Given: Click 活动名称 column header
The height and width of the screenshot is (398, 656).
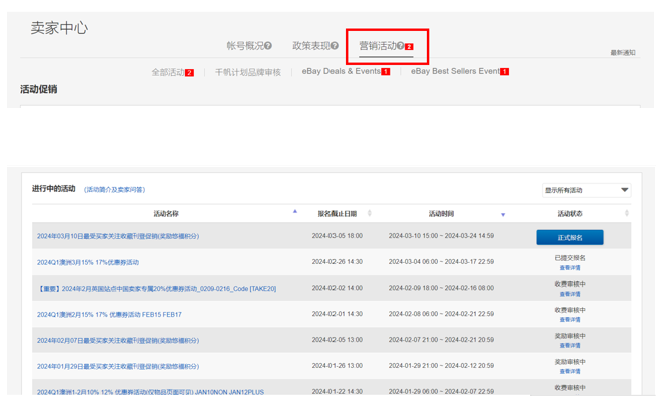Looking at the screenshot, I should coord(166,214).
